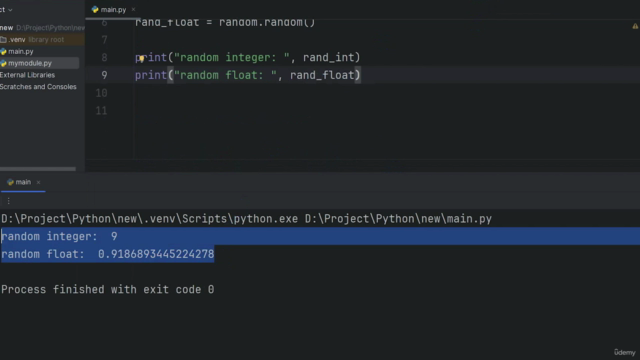Click line number 7 in the gutter
This screenshot has width=640, height=360.
click(104, 40)
